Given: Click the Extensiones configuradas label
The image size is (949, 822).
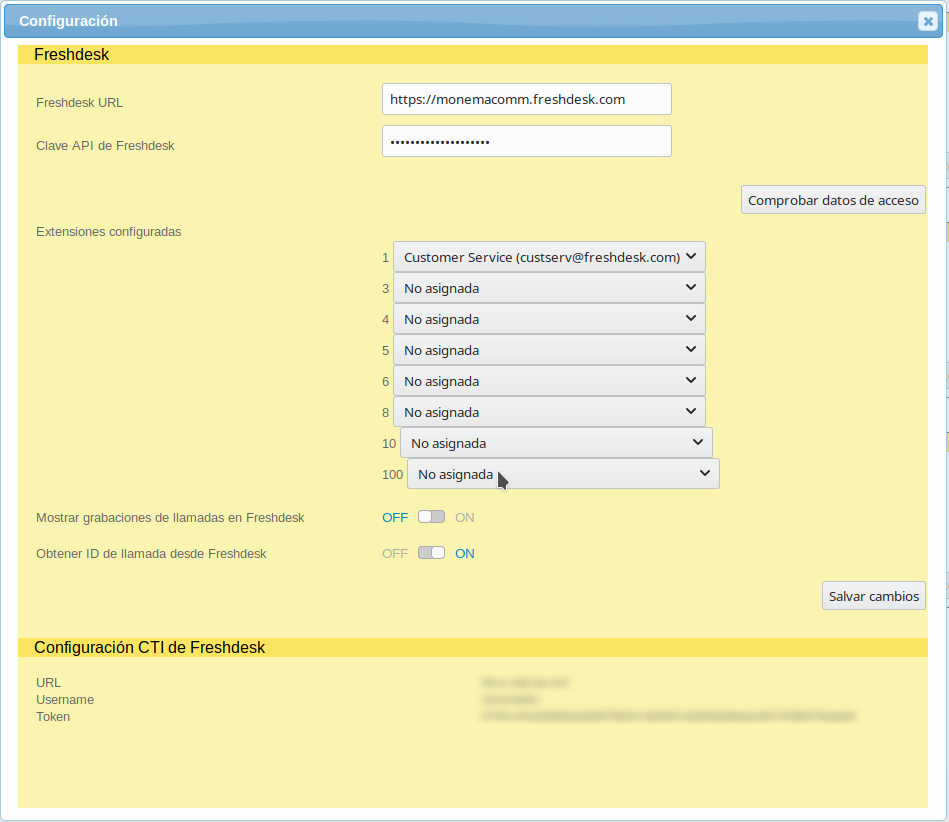Looking at the screenshot, I should tap(108, 232).
